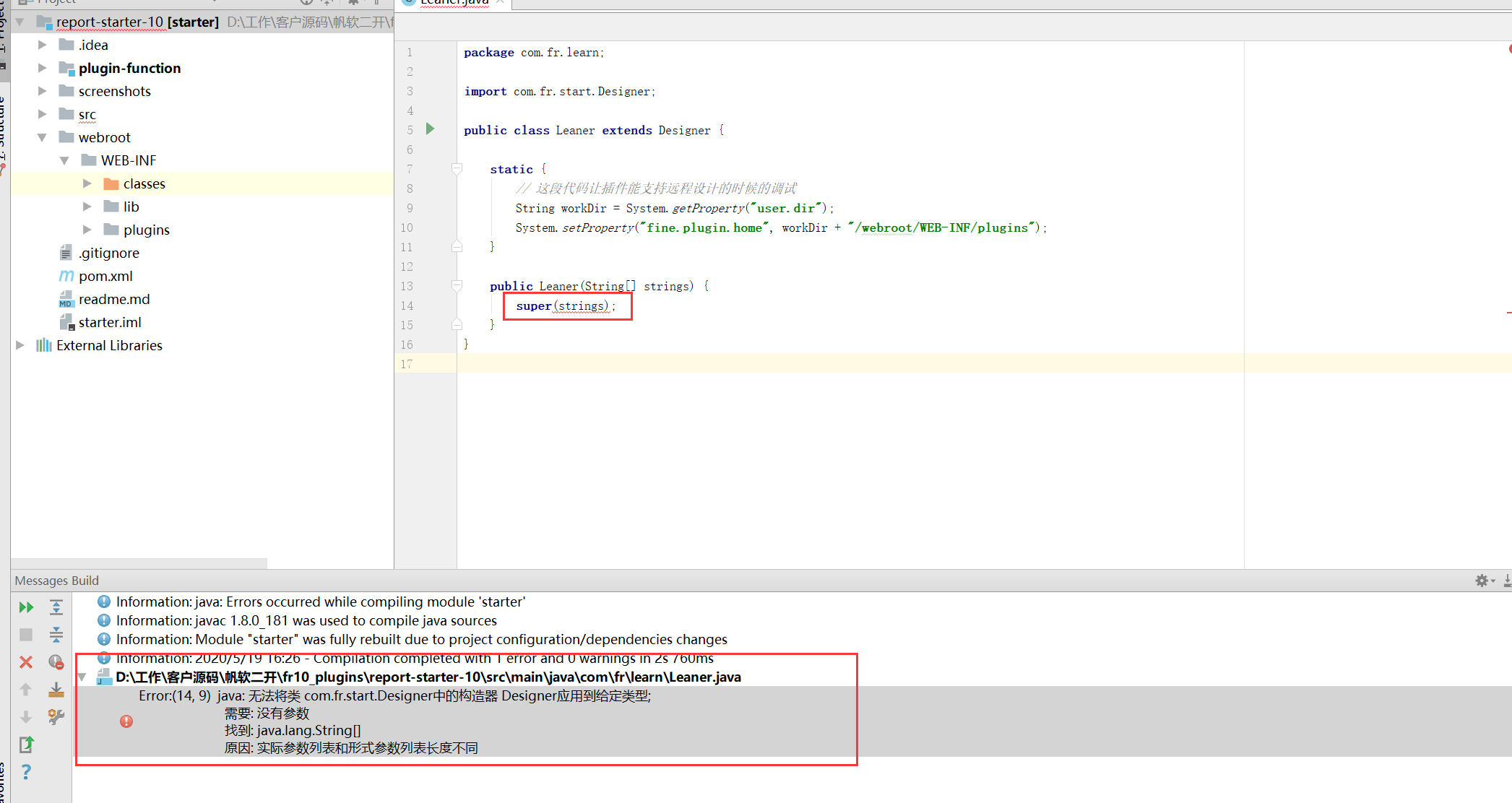Viewport: 1512px width, 803px height.
Task: Click the plugin-function module folder icon
Action: 66,68
